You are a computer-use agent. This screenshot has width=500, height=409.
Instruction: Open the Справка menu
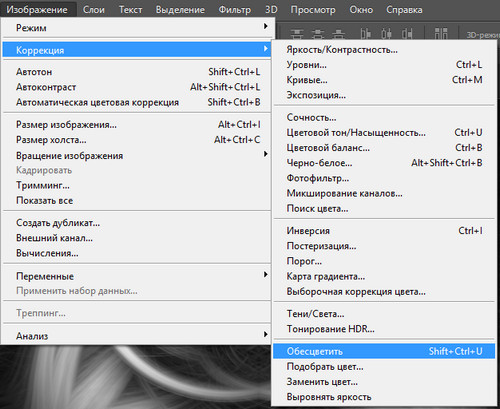[x=404, y=10]
